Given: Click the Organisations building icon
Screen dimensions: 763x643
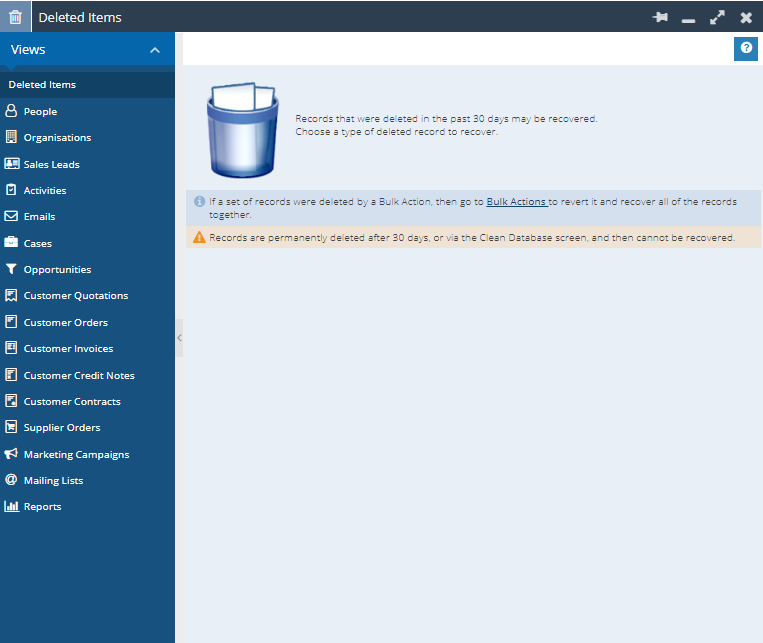Looking at the screenshot, I should coord(11,137).
